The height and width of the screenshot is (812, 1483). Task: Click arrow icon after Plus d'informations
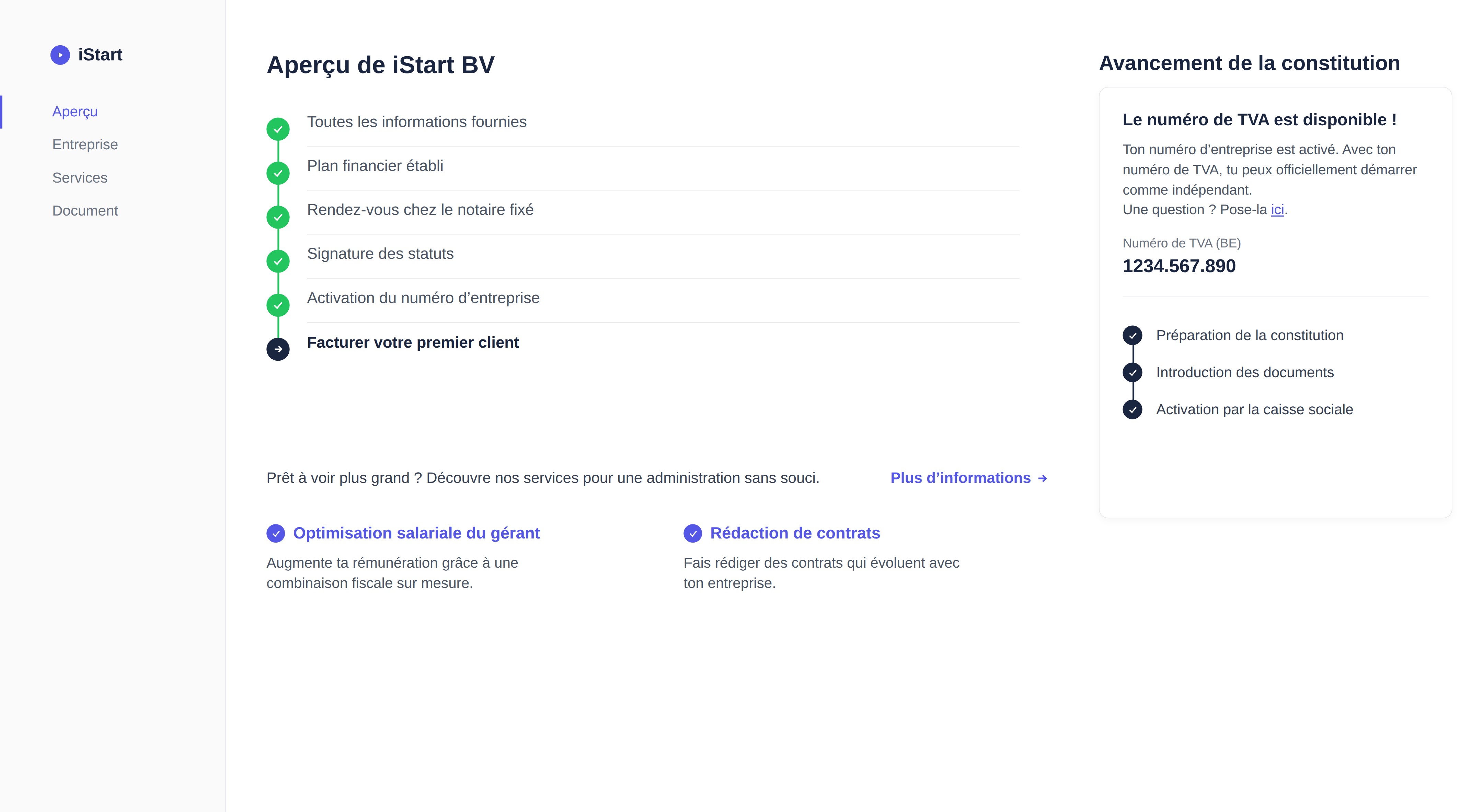[x=1042, y=478]
